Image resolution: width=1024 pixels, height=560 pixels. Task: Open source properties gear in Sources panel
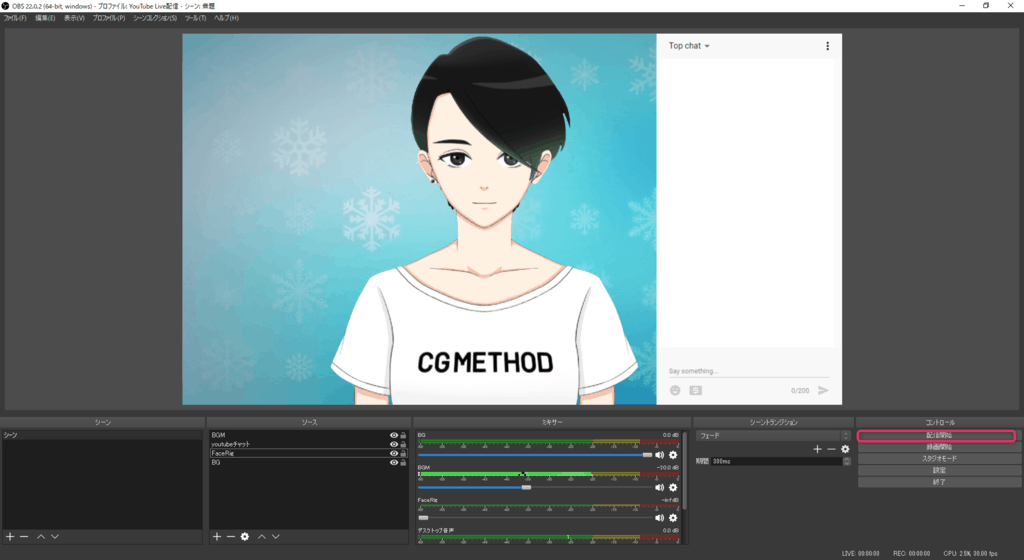tap(244, 537)
